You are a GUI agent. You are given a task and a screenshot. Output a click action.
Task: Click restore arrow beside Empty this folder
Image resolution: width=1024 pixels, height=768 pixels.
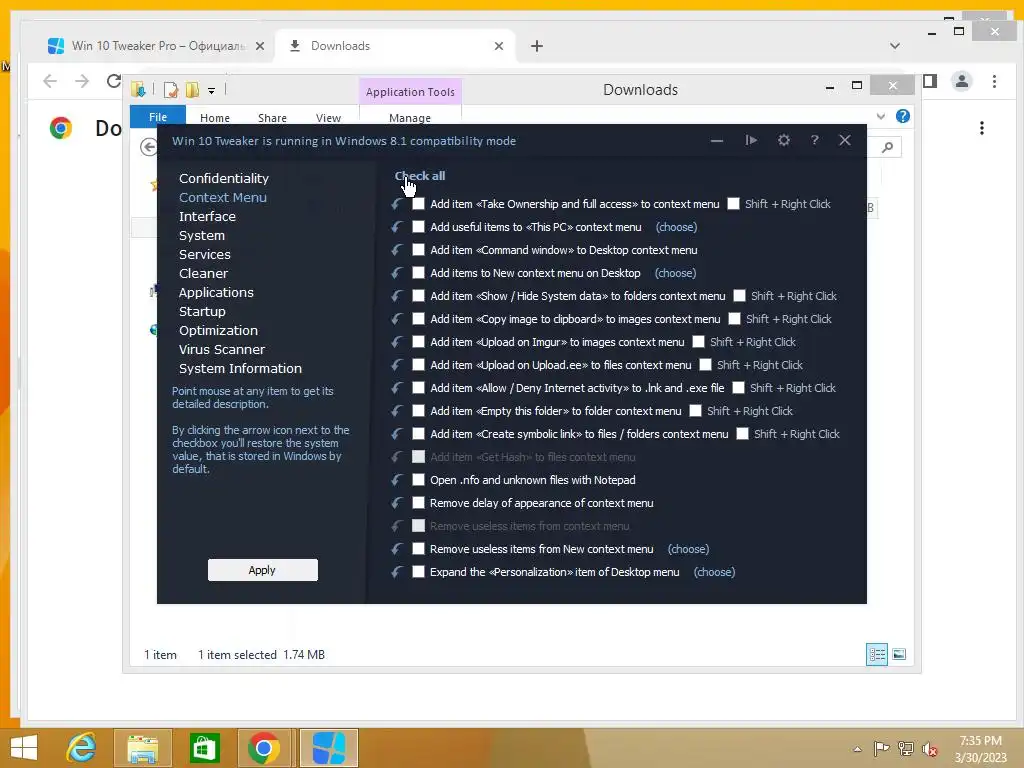coord(396,411)
